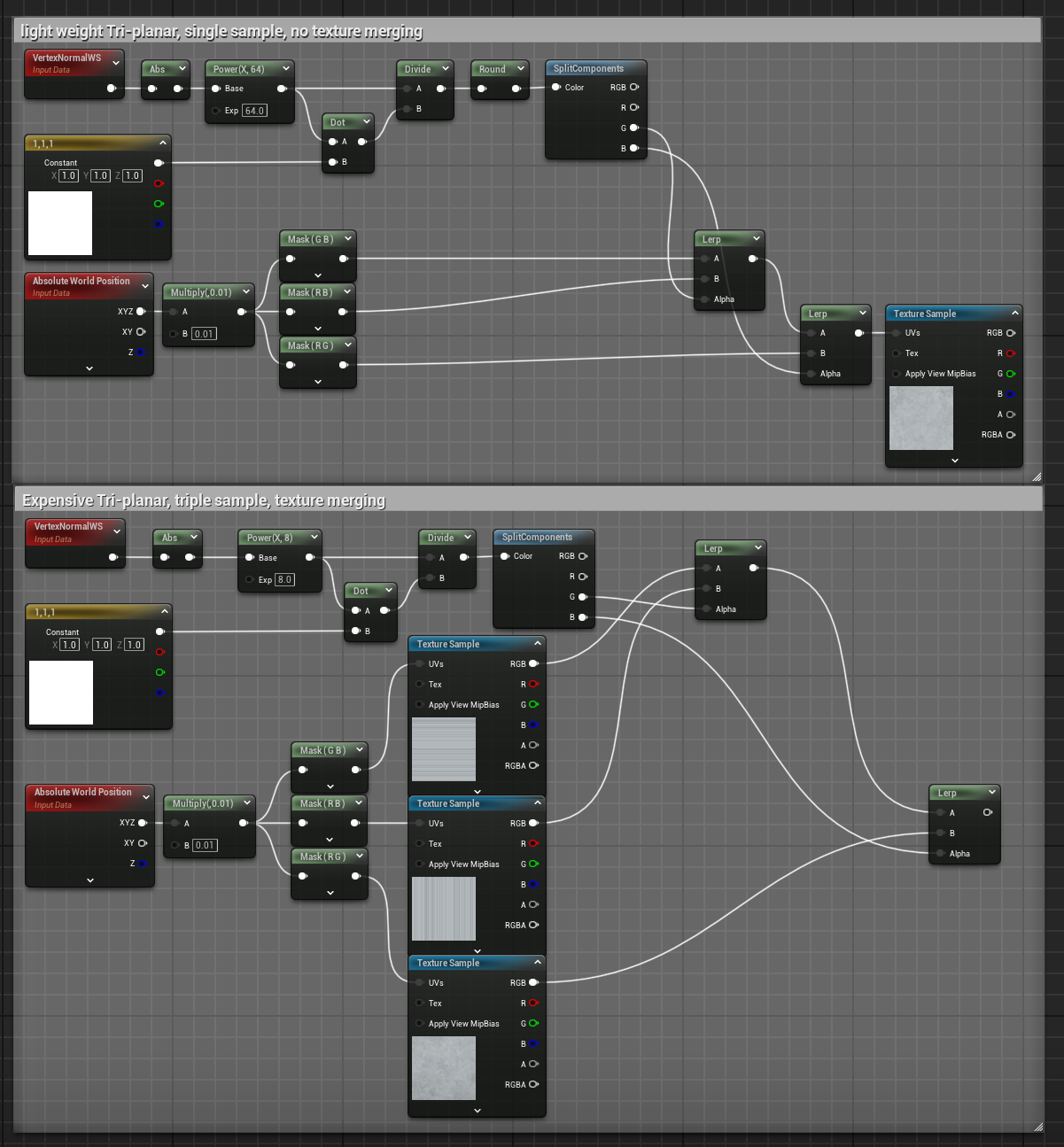
Task: Click resize handle of Expensive comment box
Action: coord(1038,1127)
